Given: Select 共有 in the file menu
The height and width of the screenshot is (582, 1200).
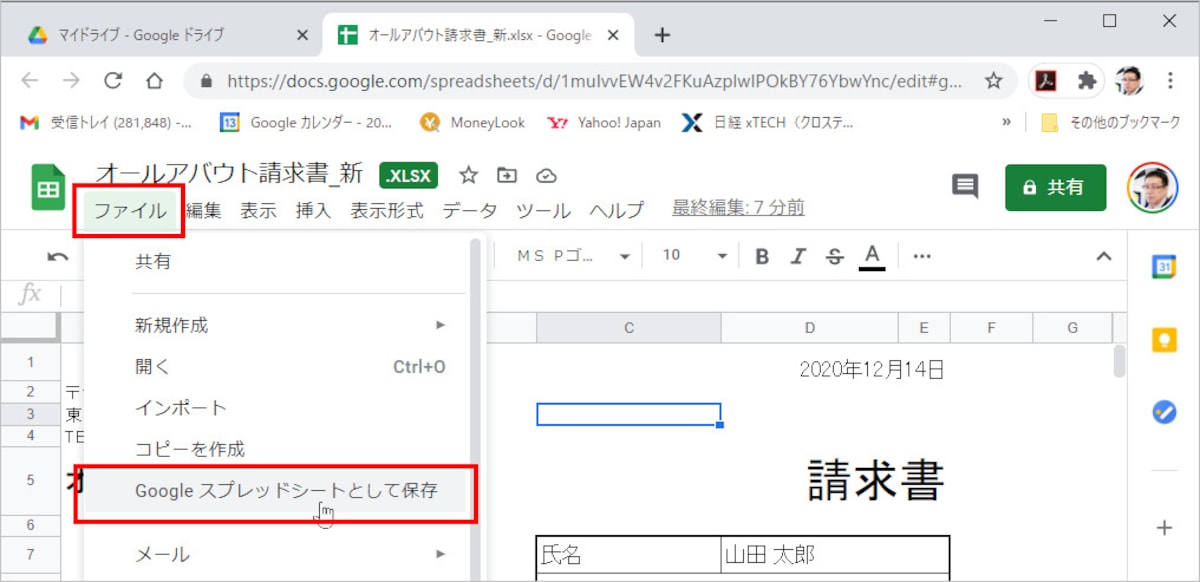Looking at the screenshot, I should (x=276, y=262).
